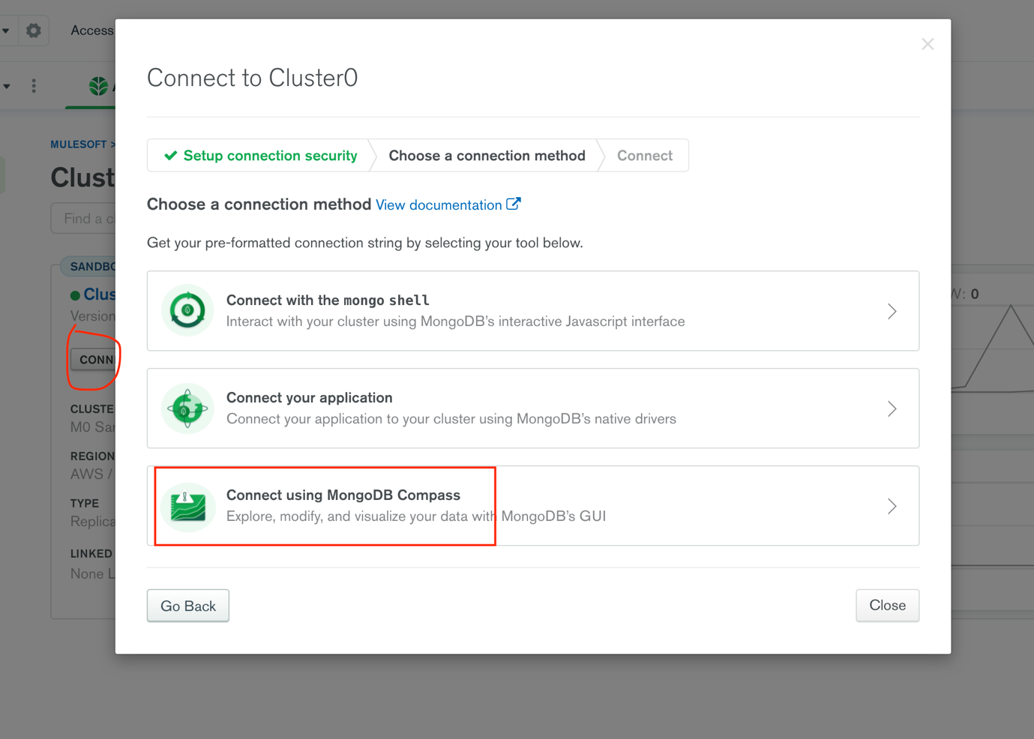Viewport: 1034px width, 739px height.
Task: Select the Connect your application title
Action: point(309,398)
